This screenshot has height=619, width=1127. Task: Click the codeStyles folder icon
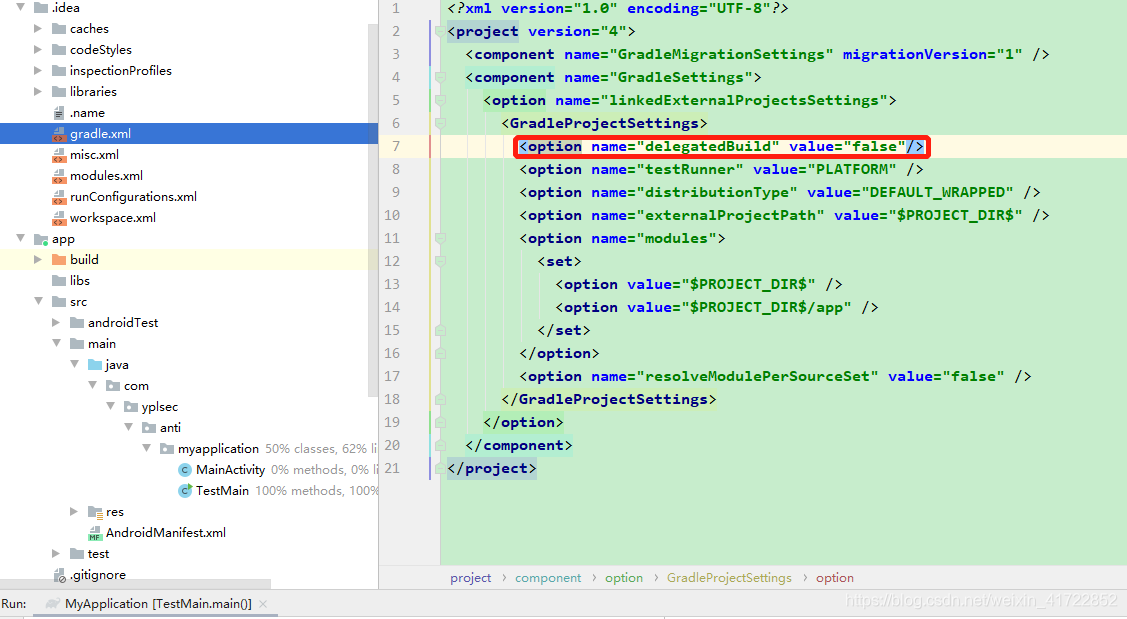(59, 50)
